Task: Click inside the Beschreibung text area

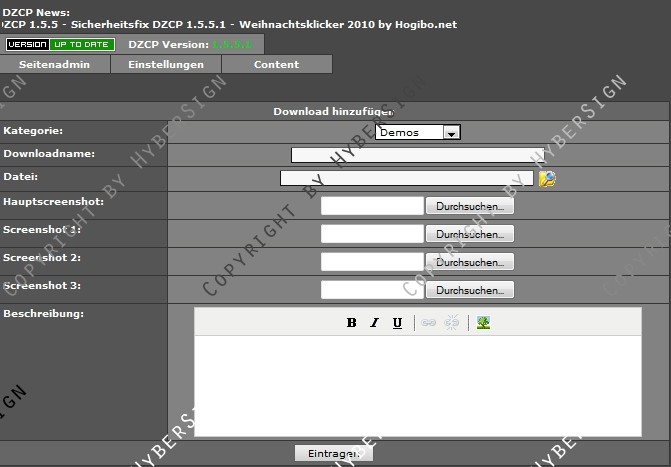Action: [417, 385]
